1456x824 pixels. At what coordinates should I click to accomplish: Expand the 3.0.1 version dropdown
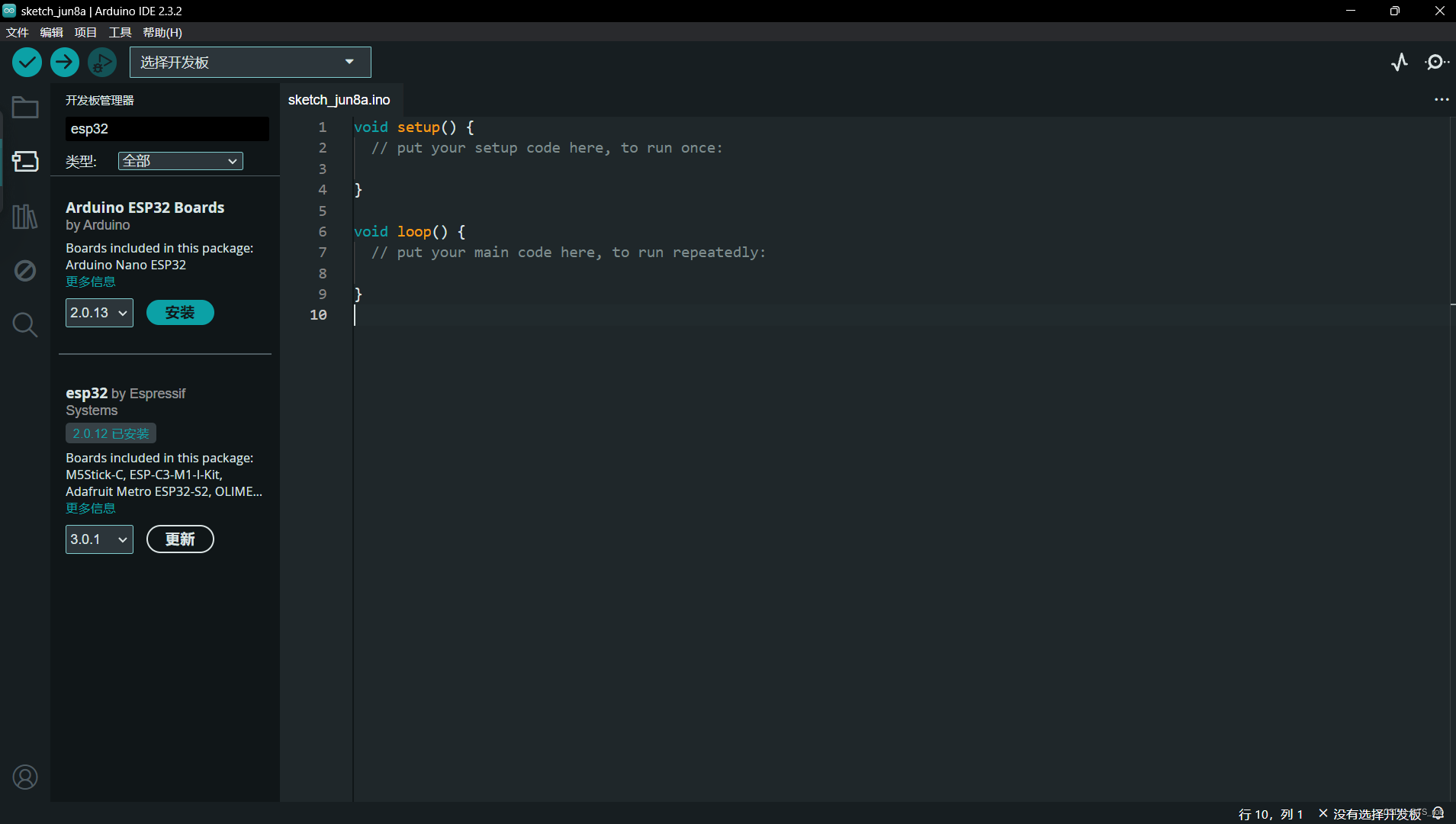[99, 539]
